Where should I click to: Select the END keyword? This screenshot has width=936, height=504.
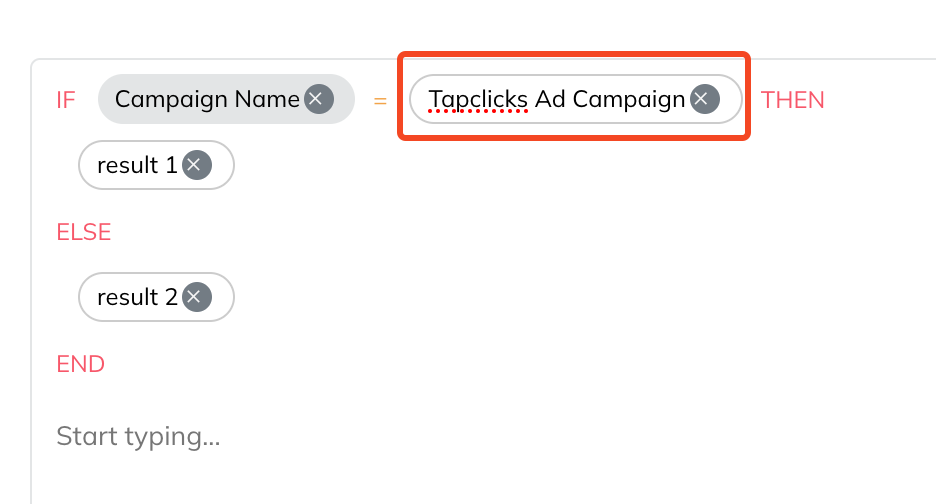tap(81, 364)
